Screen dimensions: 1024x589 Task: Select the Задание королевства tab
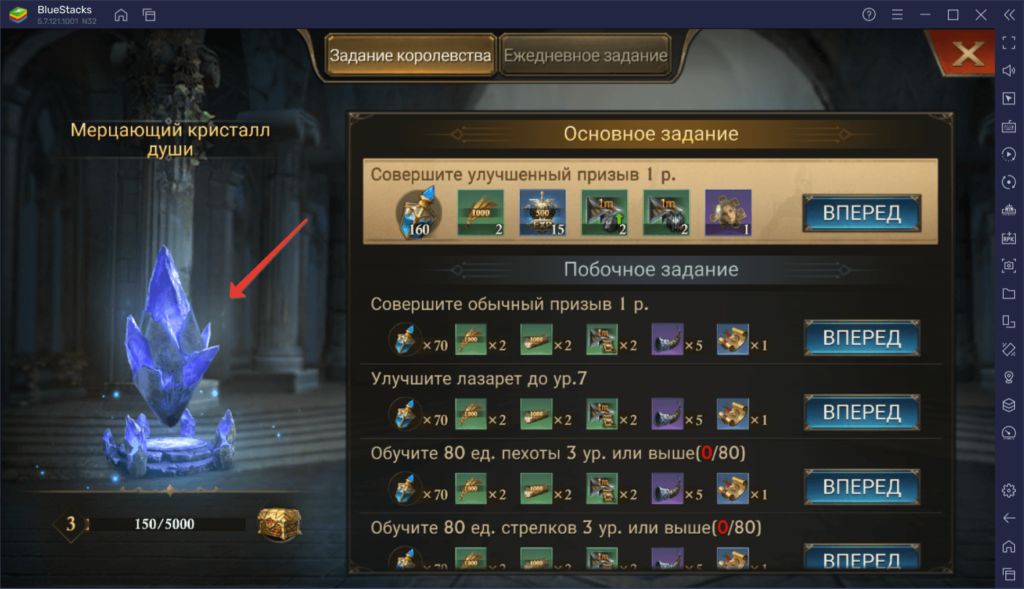point(410,56)
